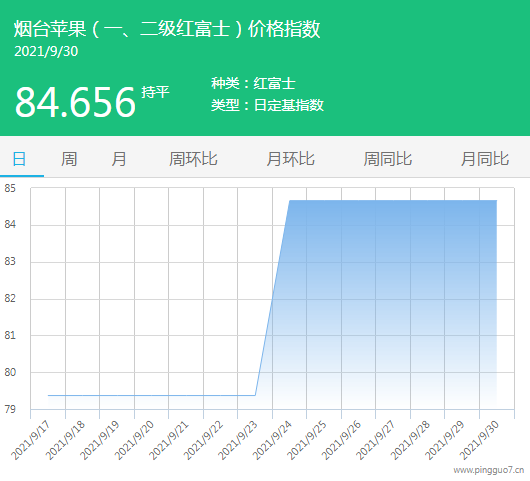Screen dimensions: 530x481
Task: Click the 2021/9/30 date under the title
Action: pos(46,51)
